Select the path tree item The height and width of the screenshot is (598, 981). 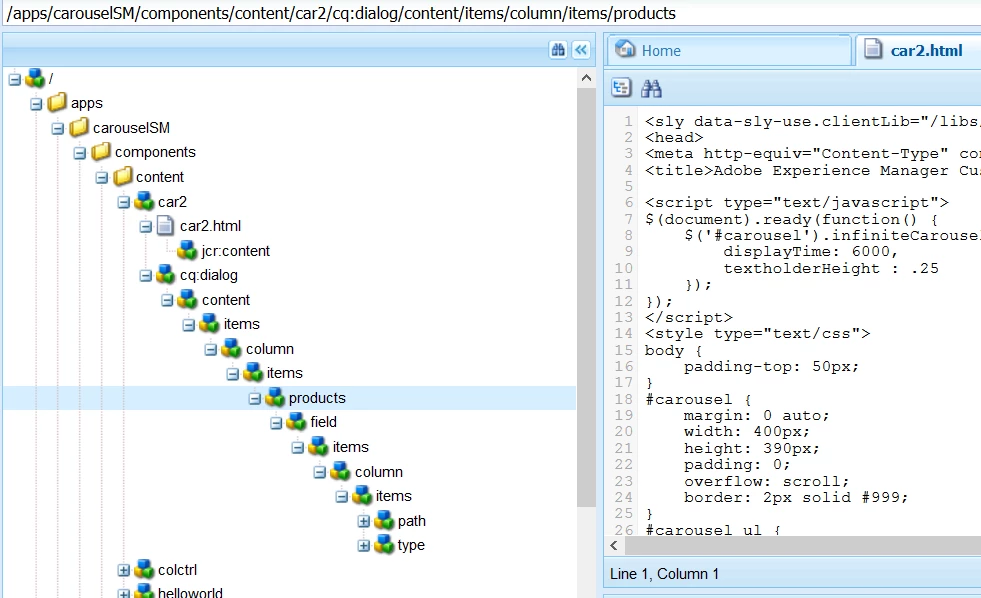pyautogui.click(x=412, y=521)
